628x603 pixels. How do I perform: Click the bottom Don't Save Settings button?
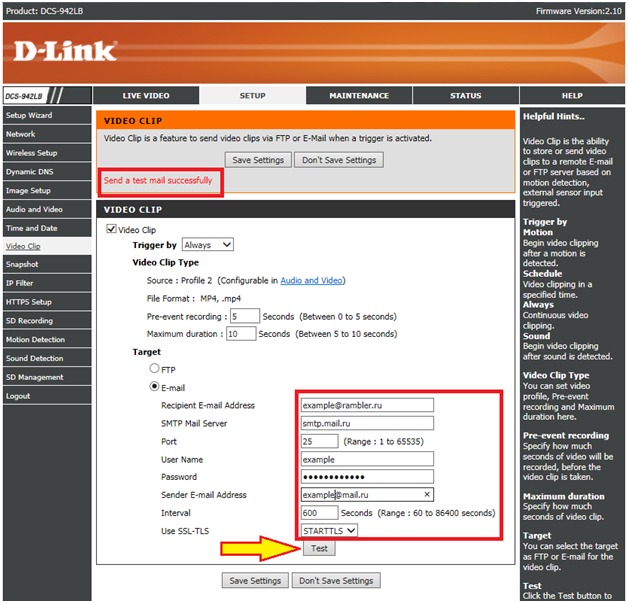(x=336, y=580)
